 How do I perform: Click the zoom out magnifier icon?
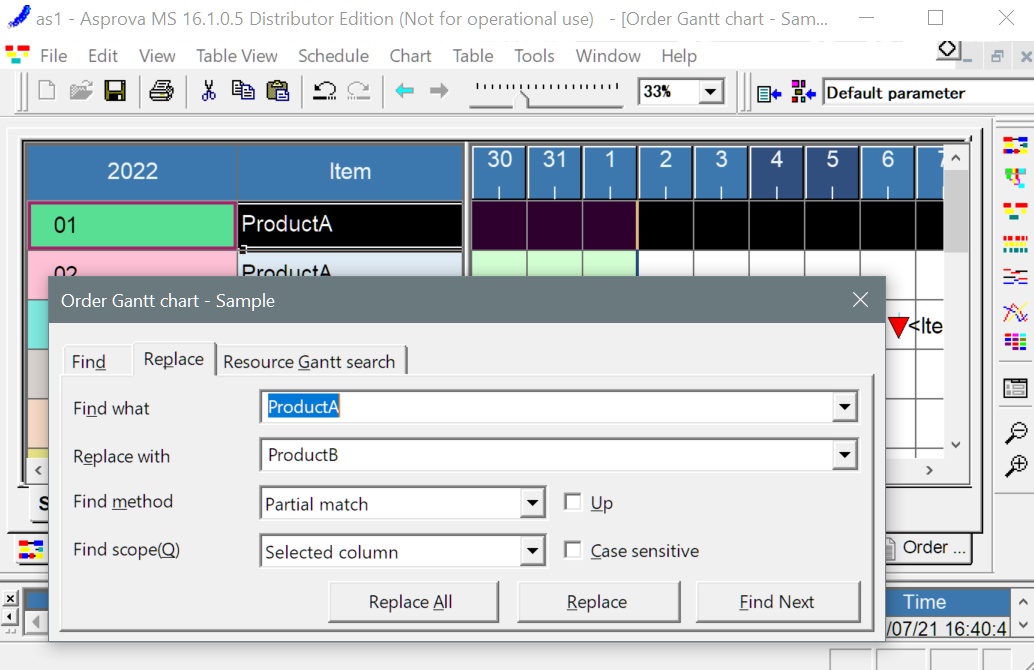point(1016,433)
